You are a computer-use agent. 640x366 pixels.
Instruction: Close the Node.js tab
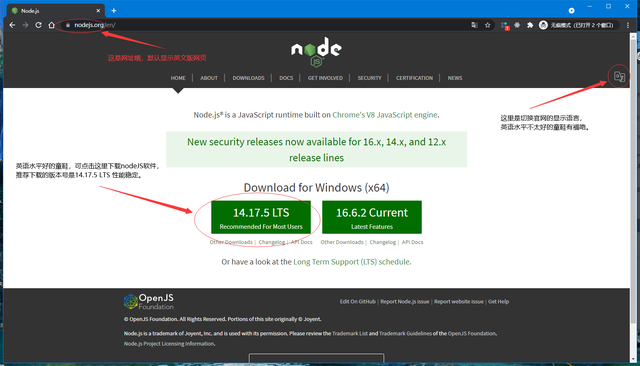(x=98, y=11)
